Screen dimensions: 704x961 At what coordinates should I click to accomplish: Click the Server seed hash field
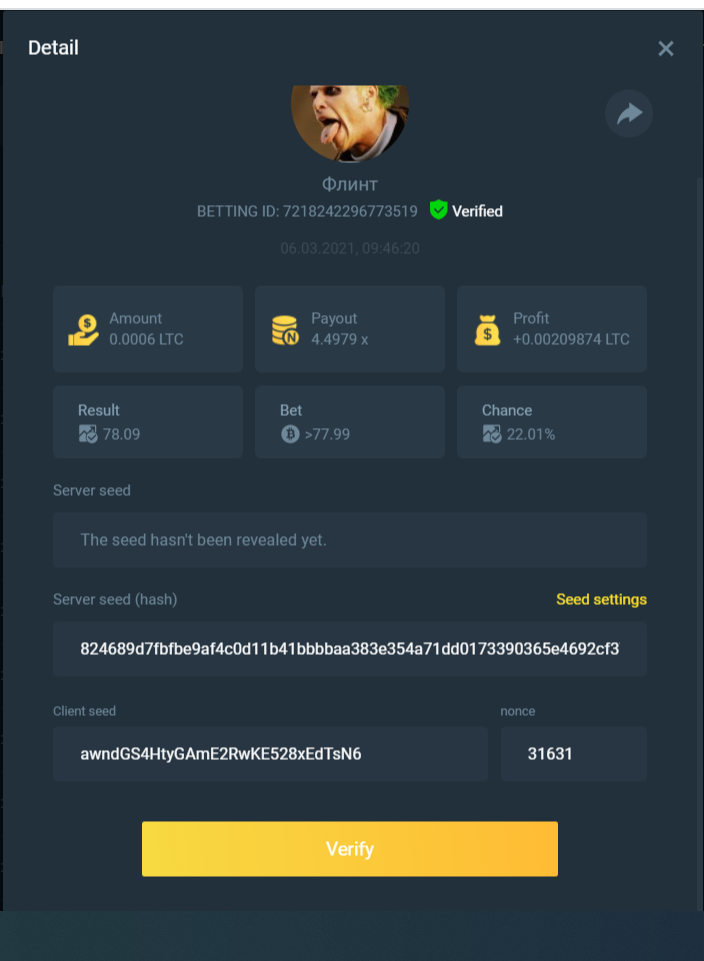point(350,649)
